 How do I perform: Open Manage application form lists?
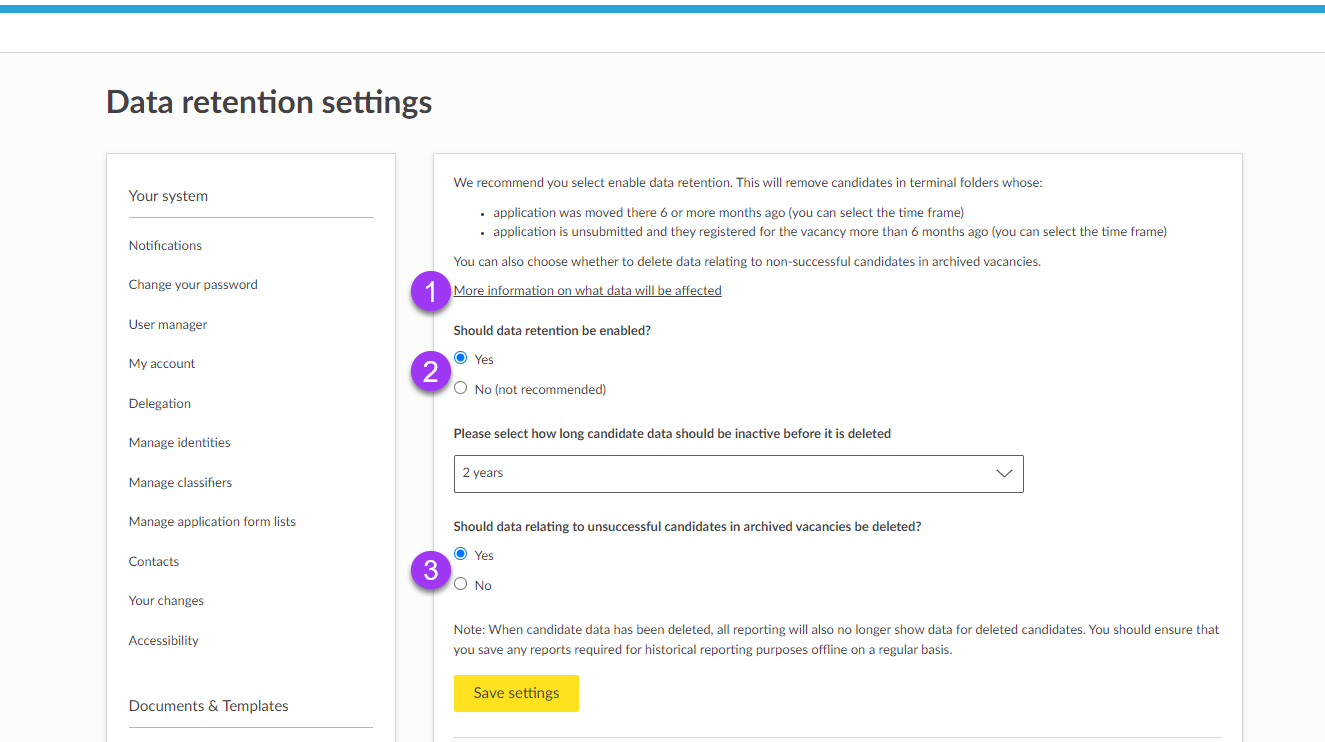[x=212, y=522]
